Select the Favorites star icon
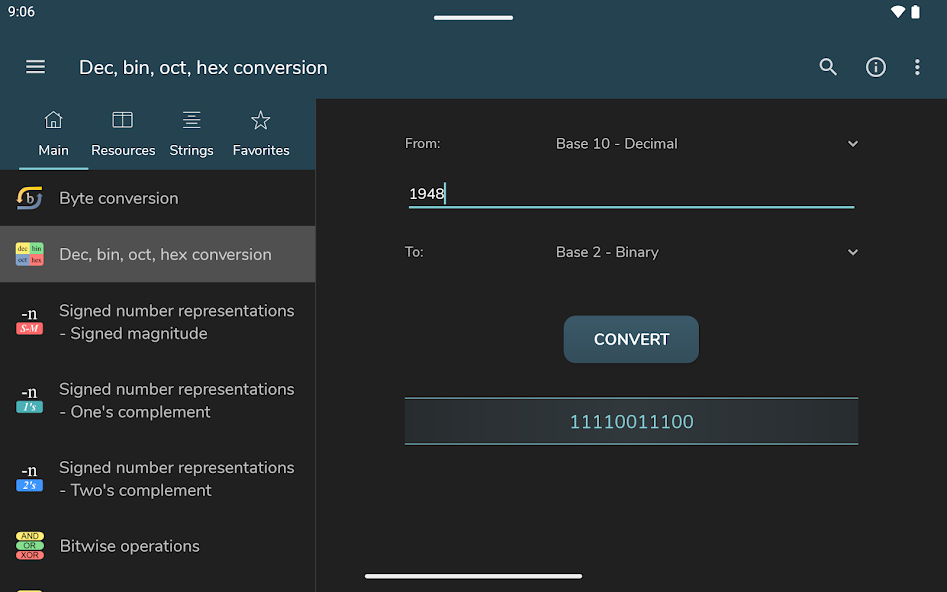Image resolution: width=947 pixels, height=592 pixels. pyautogui.click(x=260, y=120)
